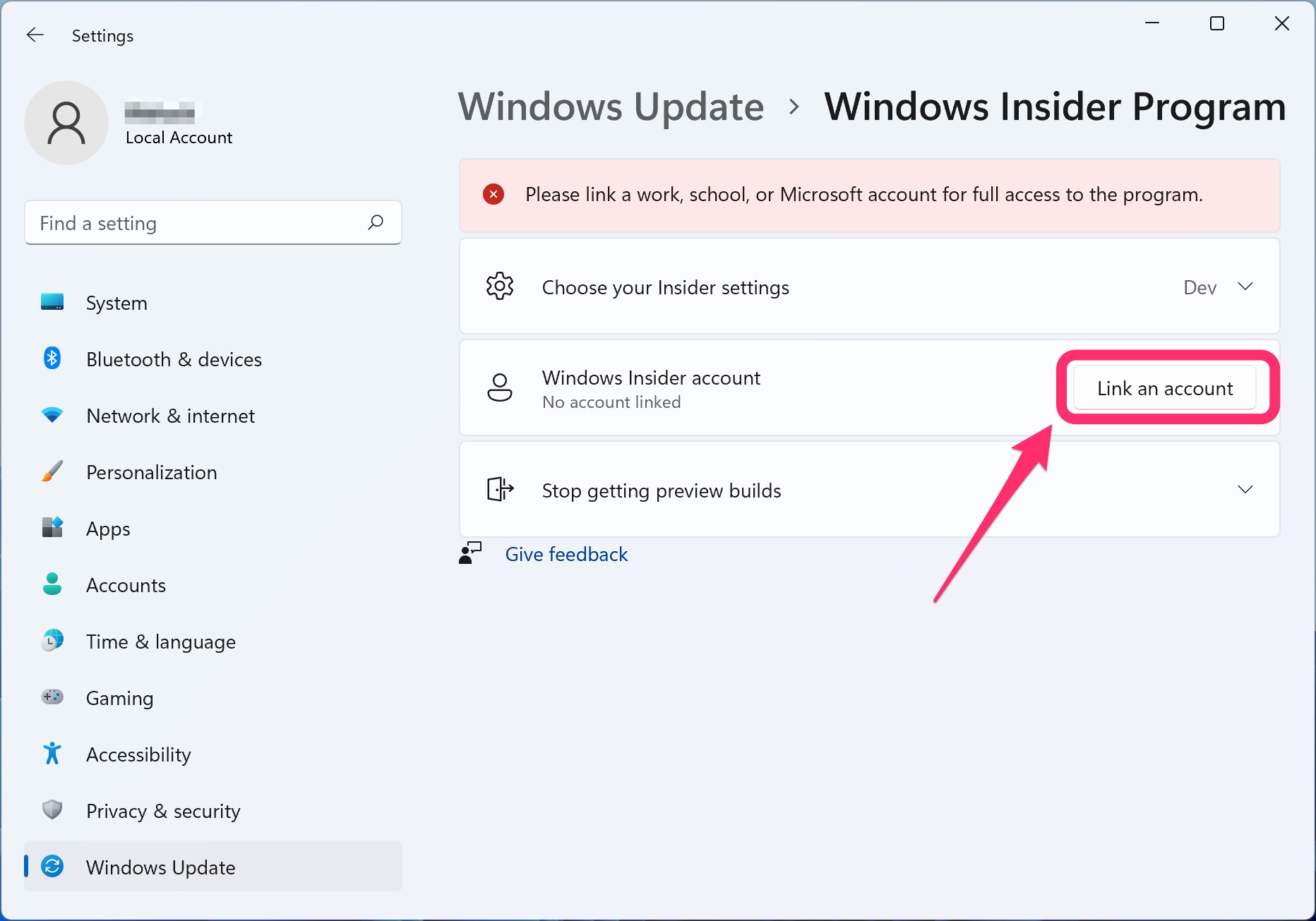Open Privacy & security settings

(162, 810)
